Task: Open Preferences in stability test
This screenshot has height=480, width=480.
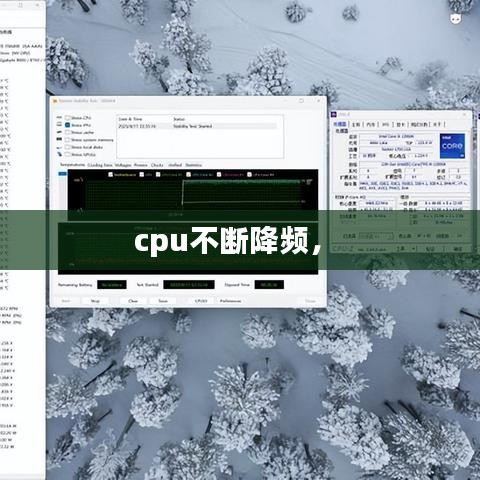Action: (x=230, y=301)
